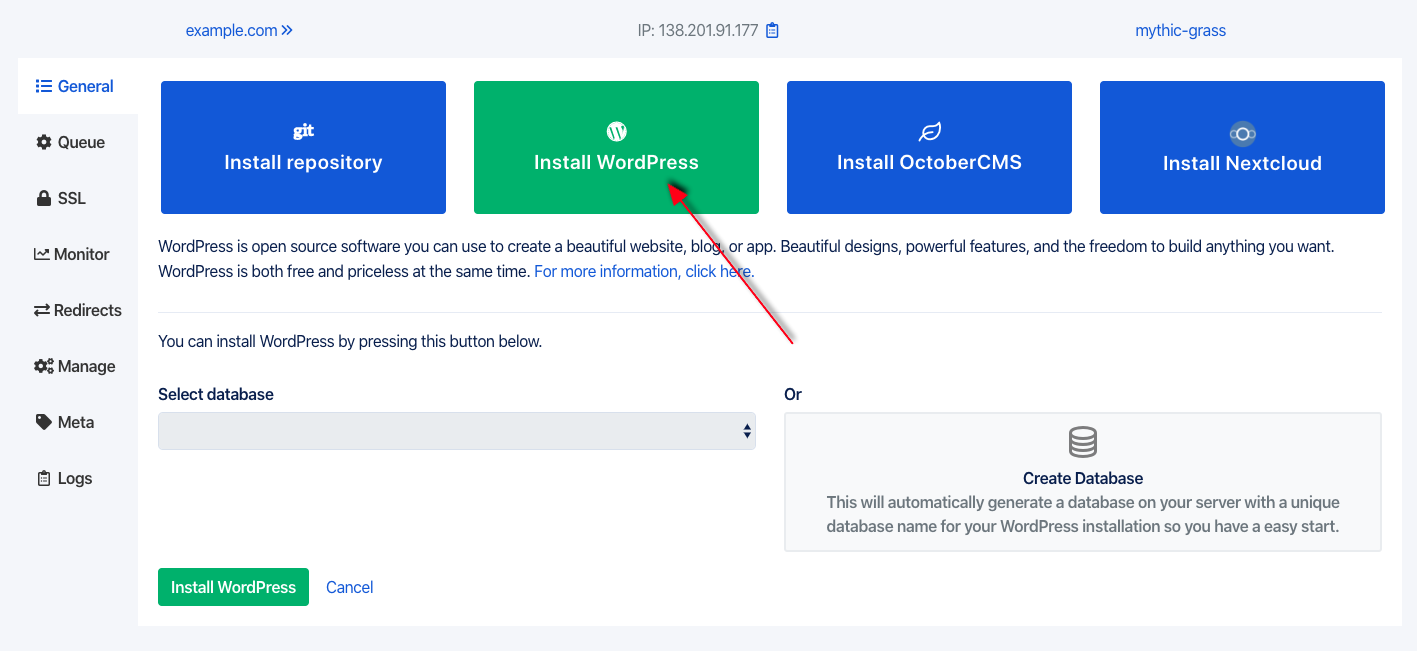Open the mythic-grass server link
The image size is (1417, 651).
(1180, 31)
